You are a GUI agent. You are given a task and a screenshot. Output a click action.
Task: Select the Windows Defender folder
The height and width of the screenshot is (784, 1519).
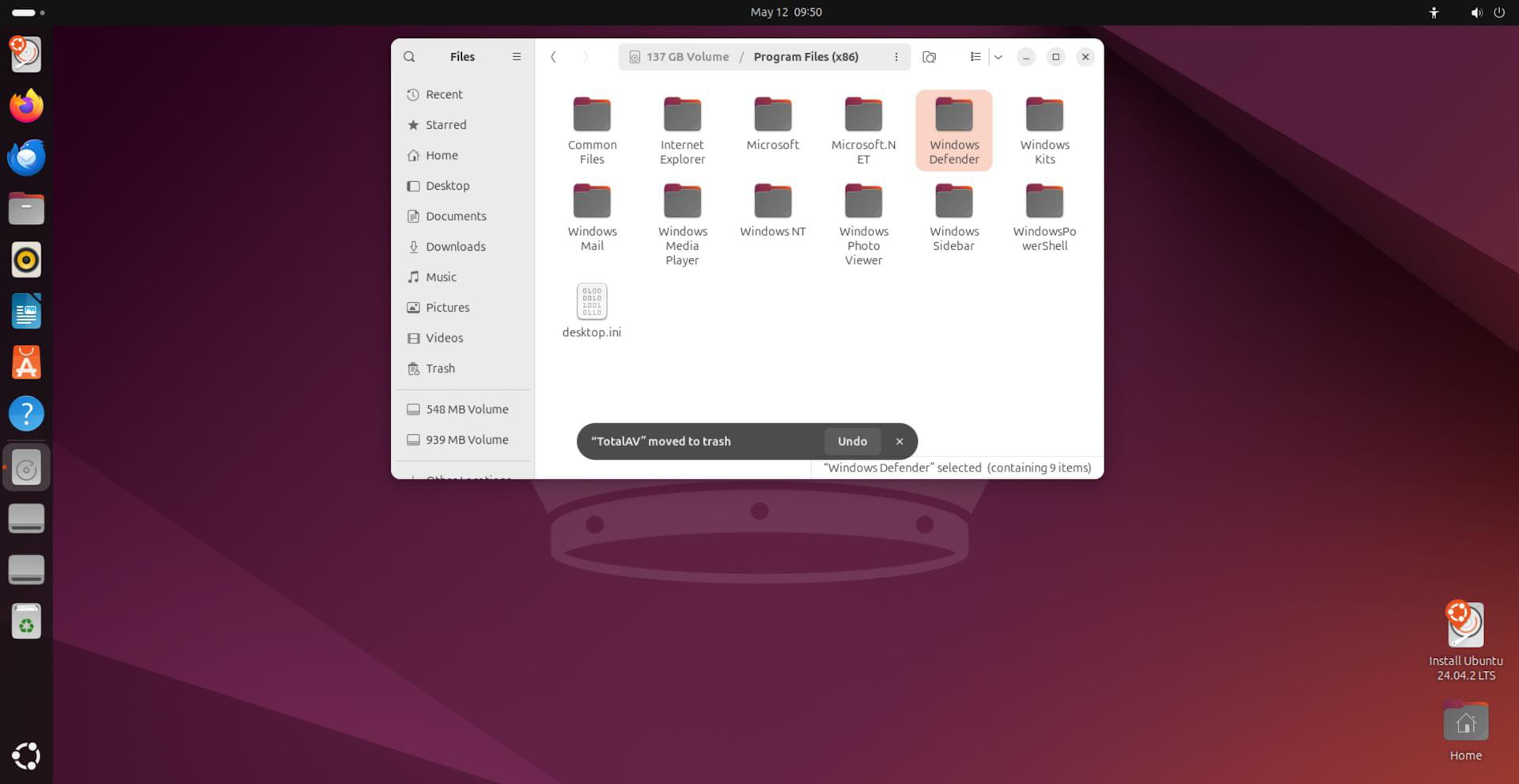click(x=954, y=131)
